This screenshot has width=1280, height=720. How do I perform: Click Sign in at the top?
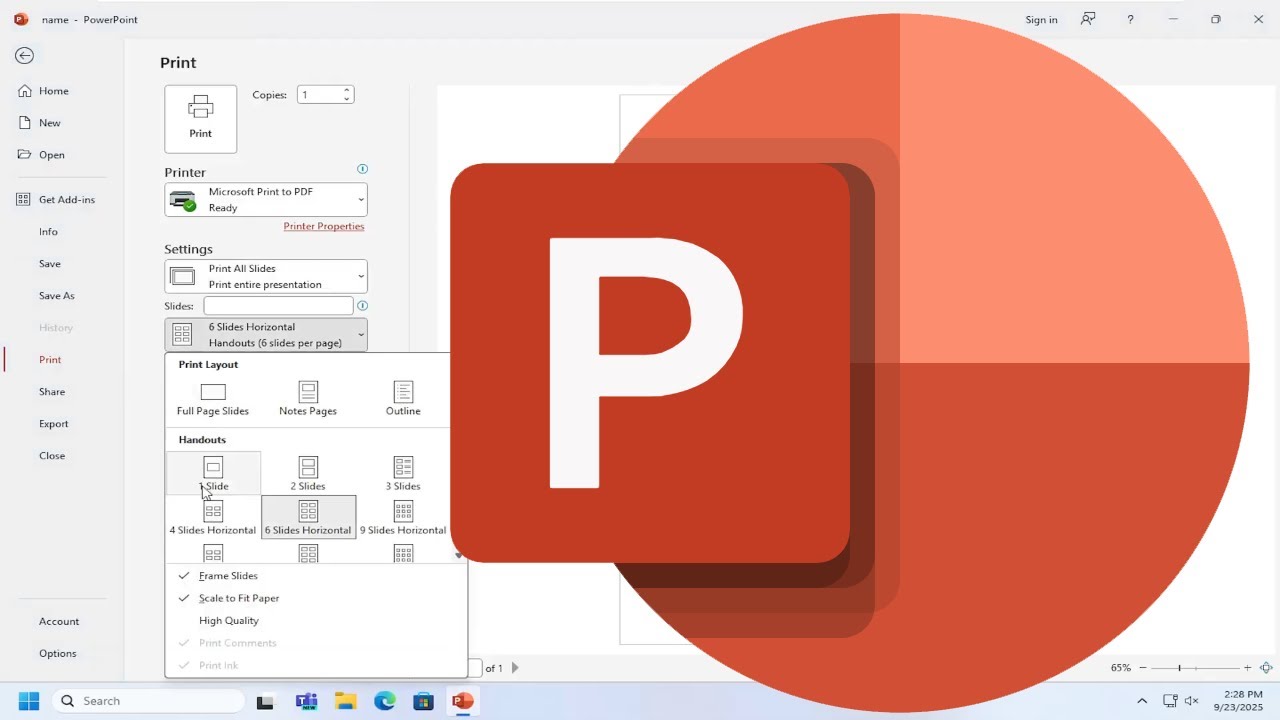1041,20
